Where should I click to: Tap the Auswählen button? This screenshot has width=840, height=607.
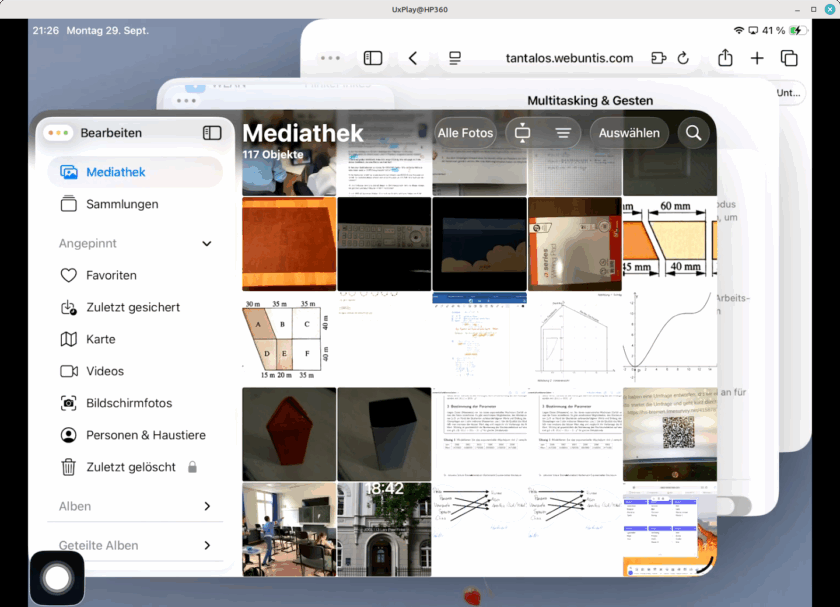(629, 133)
